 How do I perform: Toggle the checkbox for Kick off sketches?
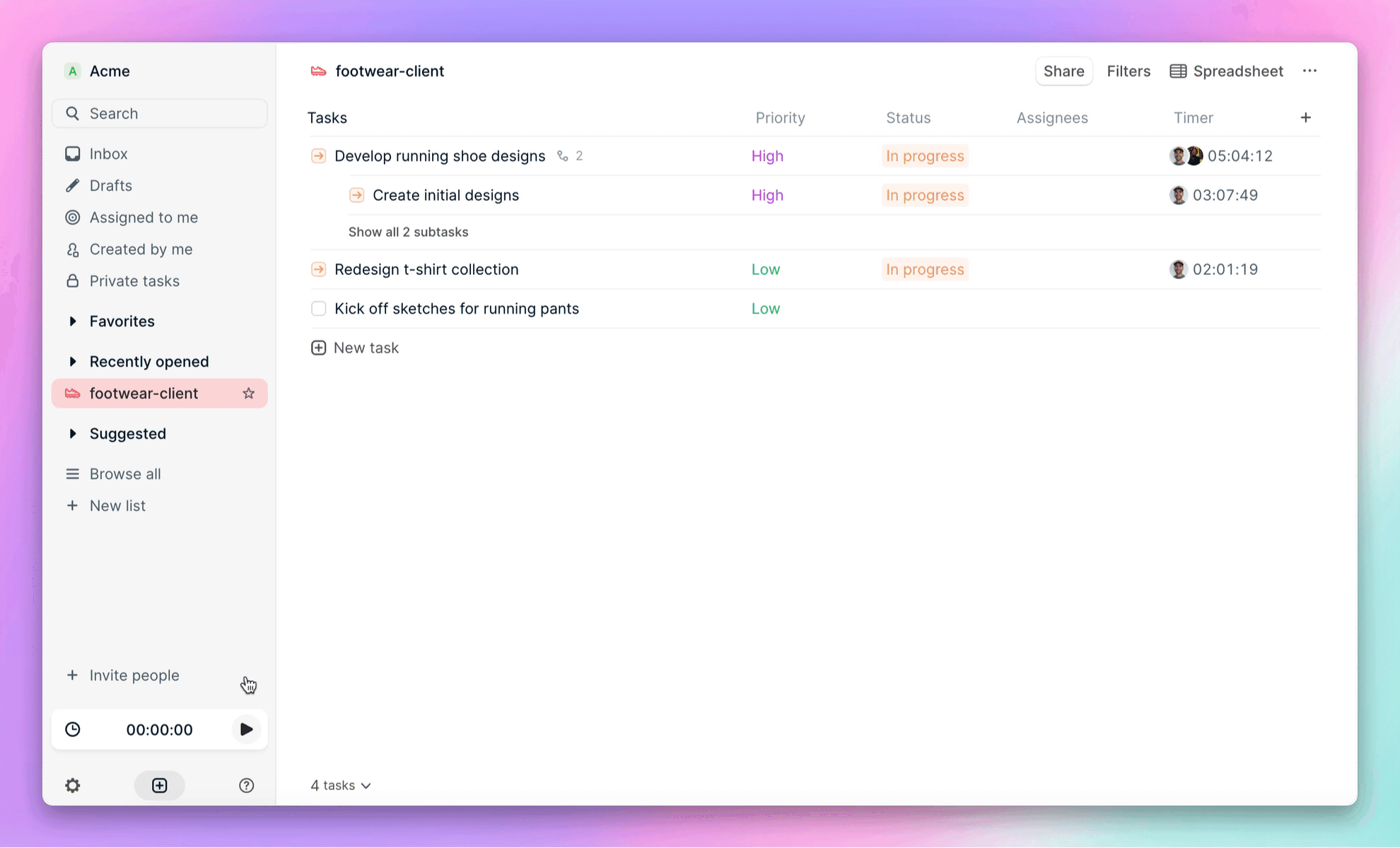tap(319, 308)
